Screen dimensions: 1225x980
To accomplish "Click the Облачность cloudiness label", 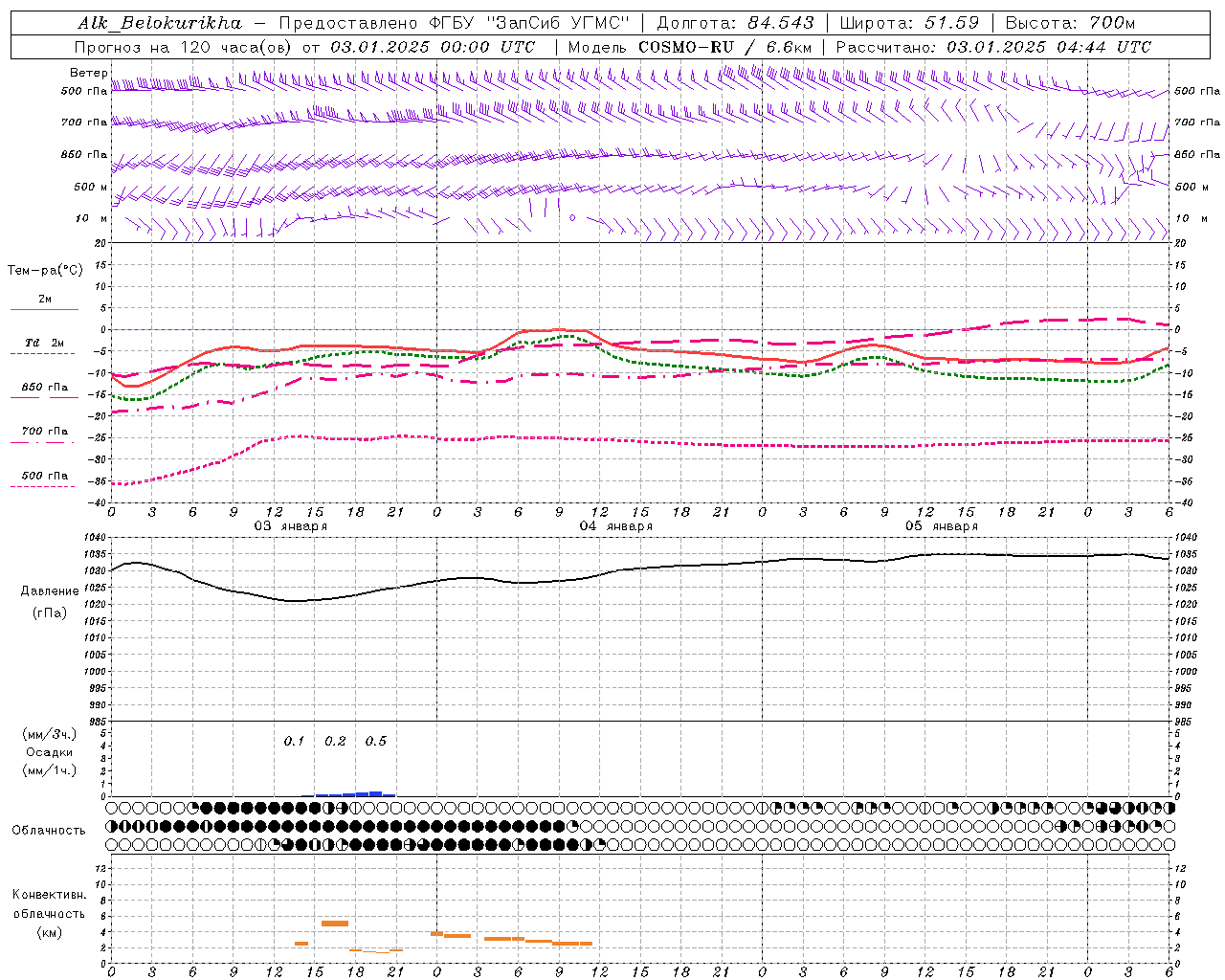I will tap(49, 830).
